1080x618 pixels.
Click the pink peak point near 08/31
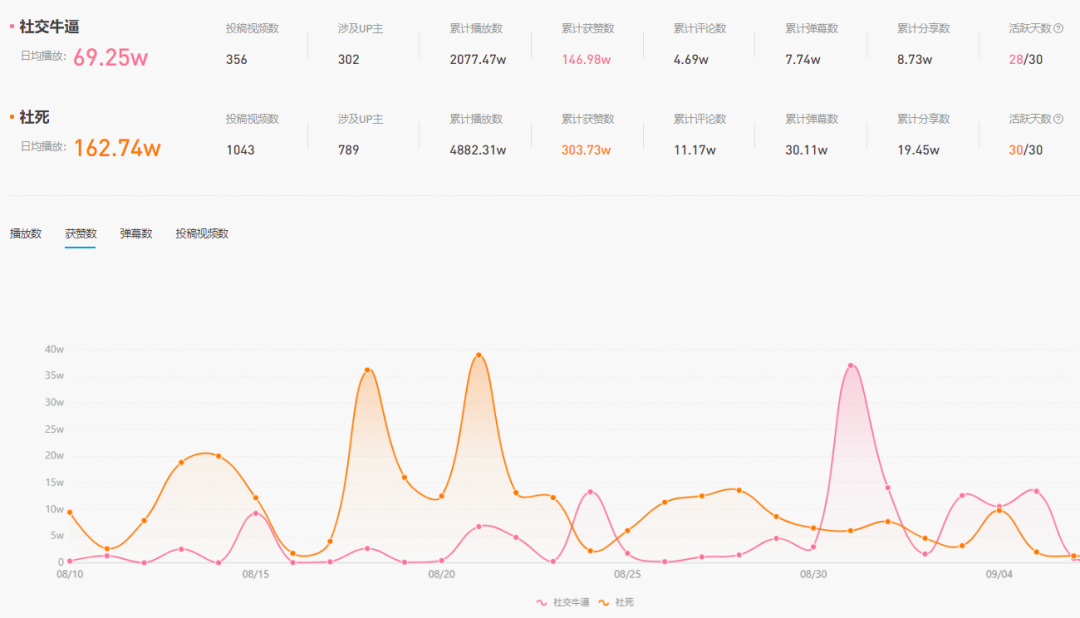pos(851,365)
